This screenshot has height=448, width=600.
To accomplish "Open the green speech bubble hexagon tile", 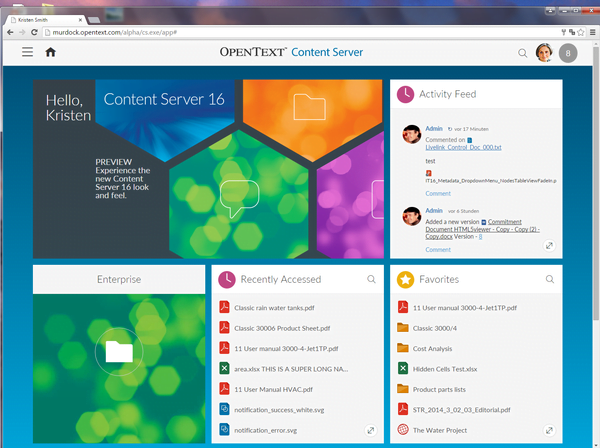I will (x=239, y=195).
